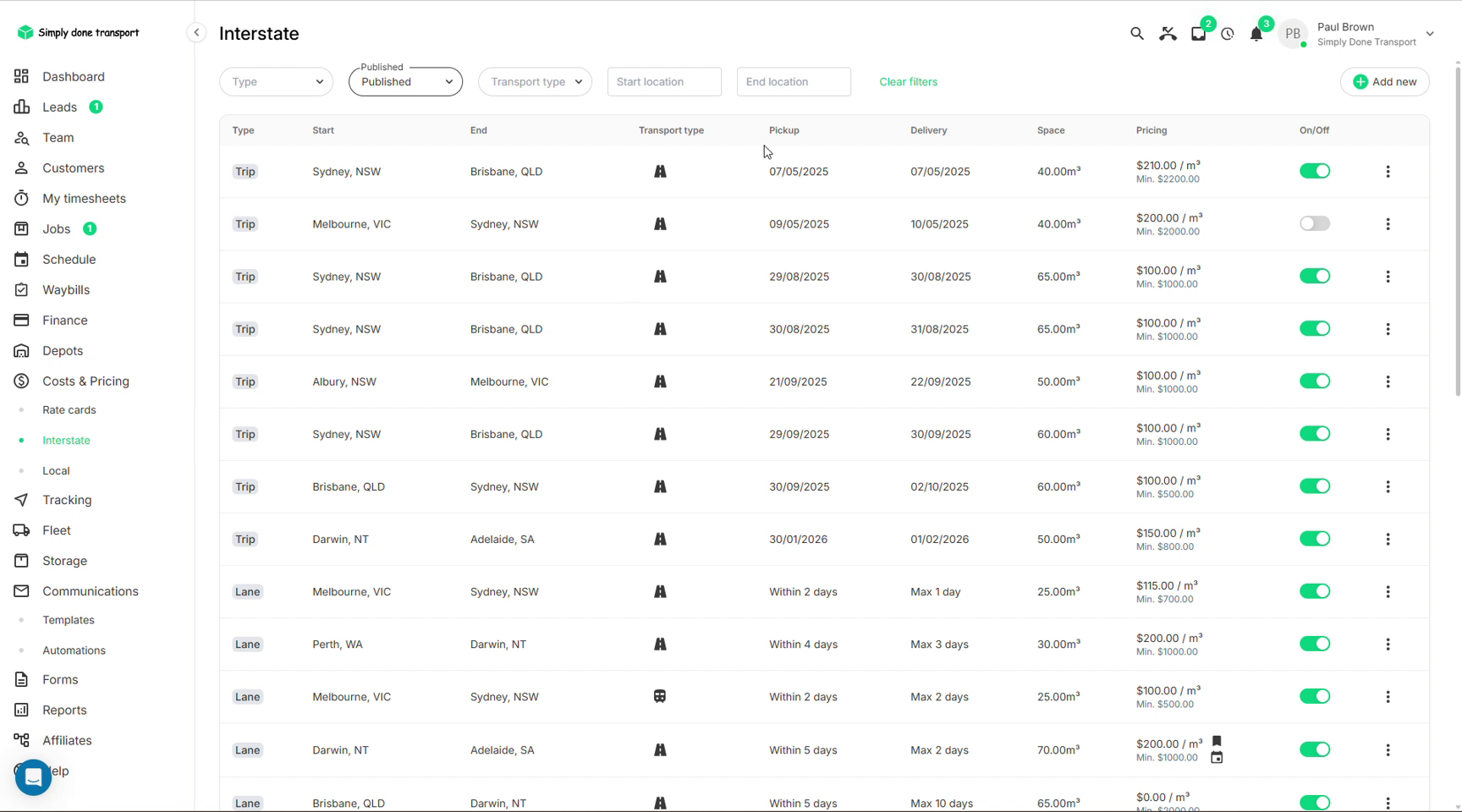1462x812 pixels.
Task: Click train icon in Melbourne to Sydney Max 2 days lane
Action: point(660,696)
